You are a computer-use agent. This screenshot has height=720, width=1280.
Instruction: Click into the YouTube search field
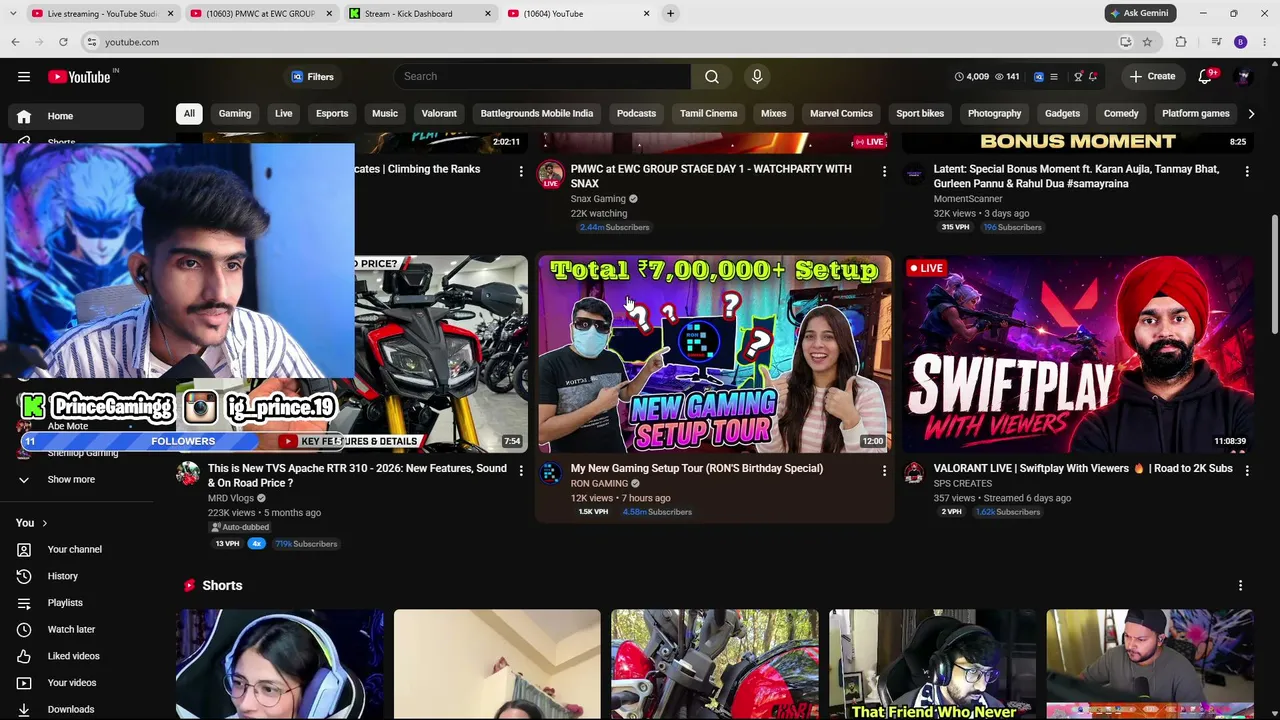(542, 76)
